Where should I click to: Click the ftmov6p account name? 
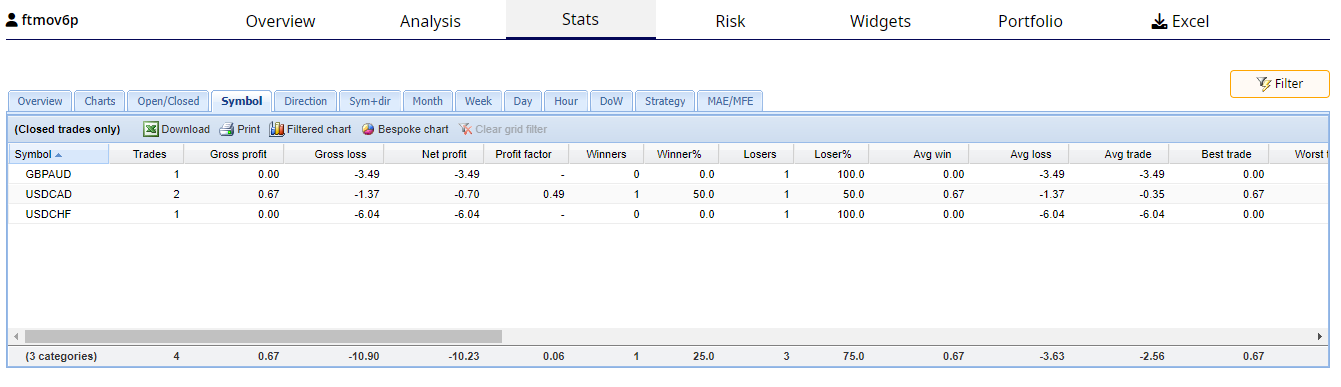tap(51, 19)
